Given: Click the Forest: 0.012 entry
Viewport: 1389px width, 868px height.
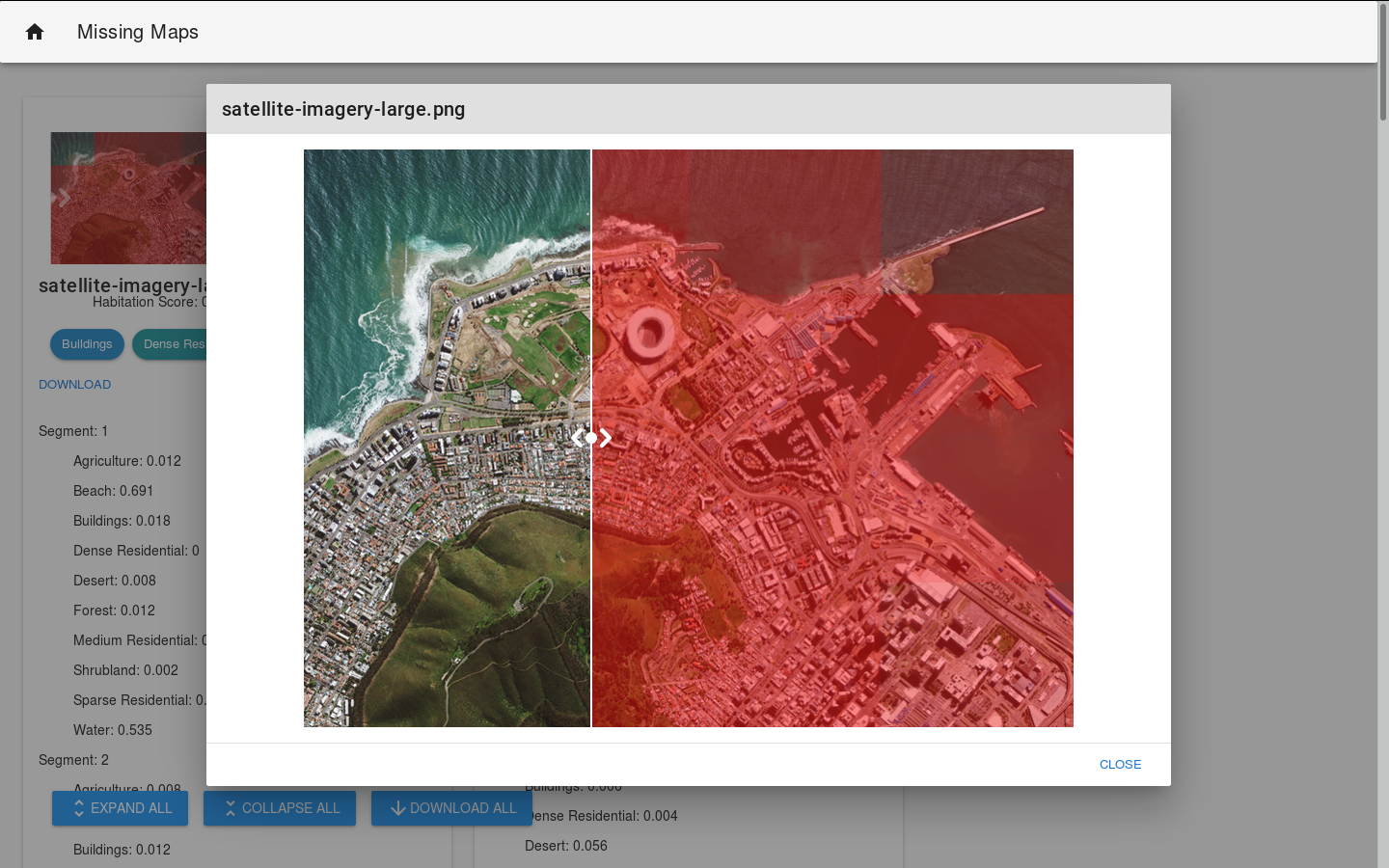Looking at the screenshot, I should [114, 610].
